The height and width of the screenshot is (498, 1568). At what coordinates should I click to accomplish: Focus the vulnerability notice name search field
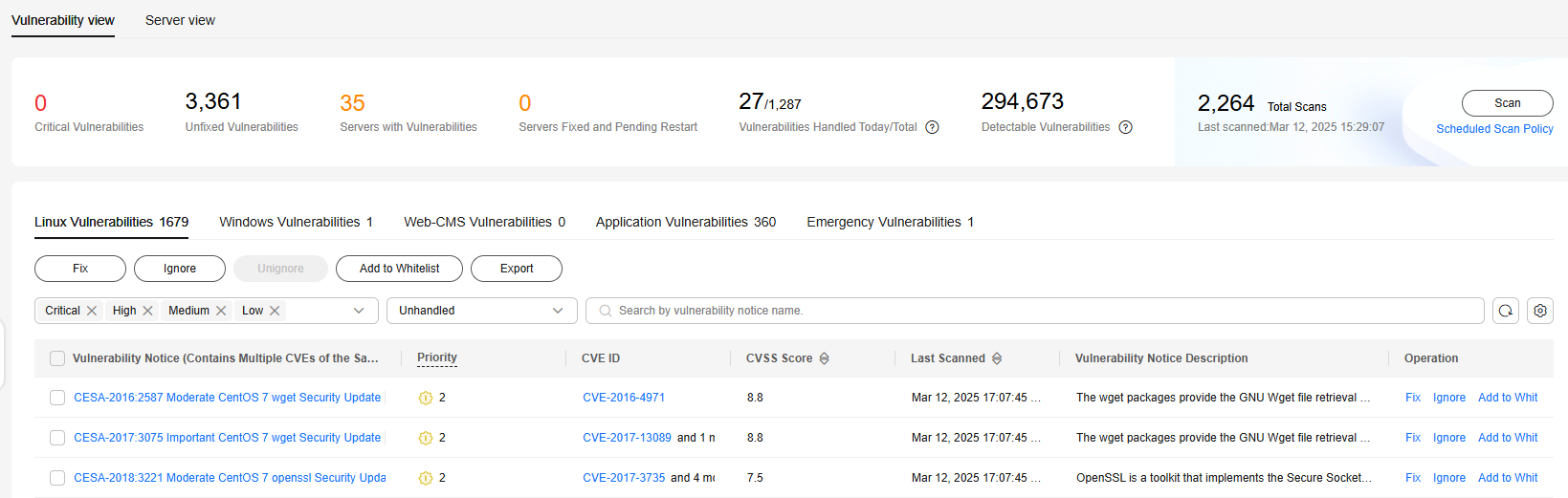tap(1035, 311)
